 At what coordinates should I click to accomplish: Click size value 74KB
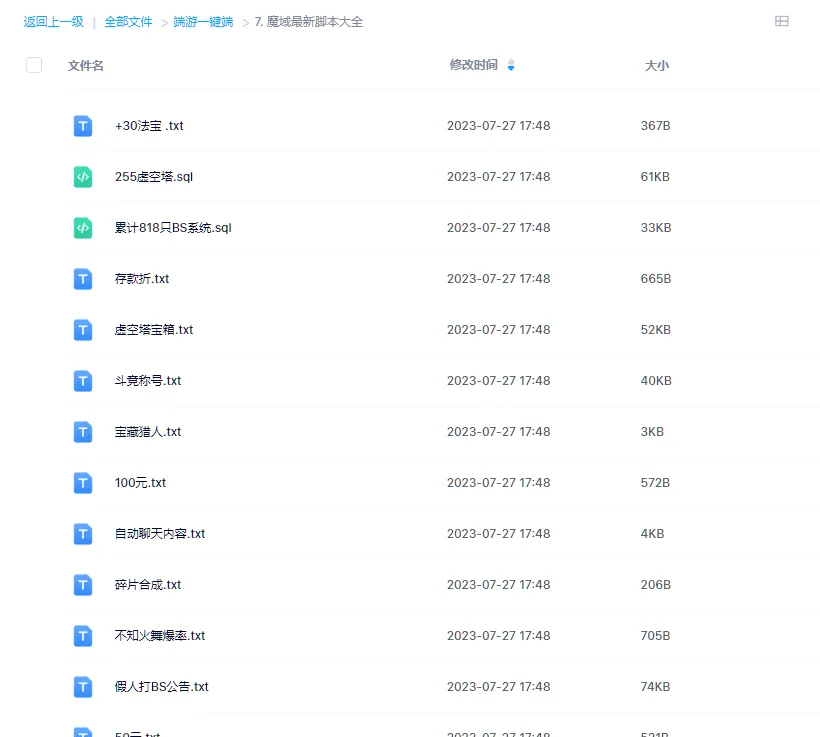[655, 687]
